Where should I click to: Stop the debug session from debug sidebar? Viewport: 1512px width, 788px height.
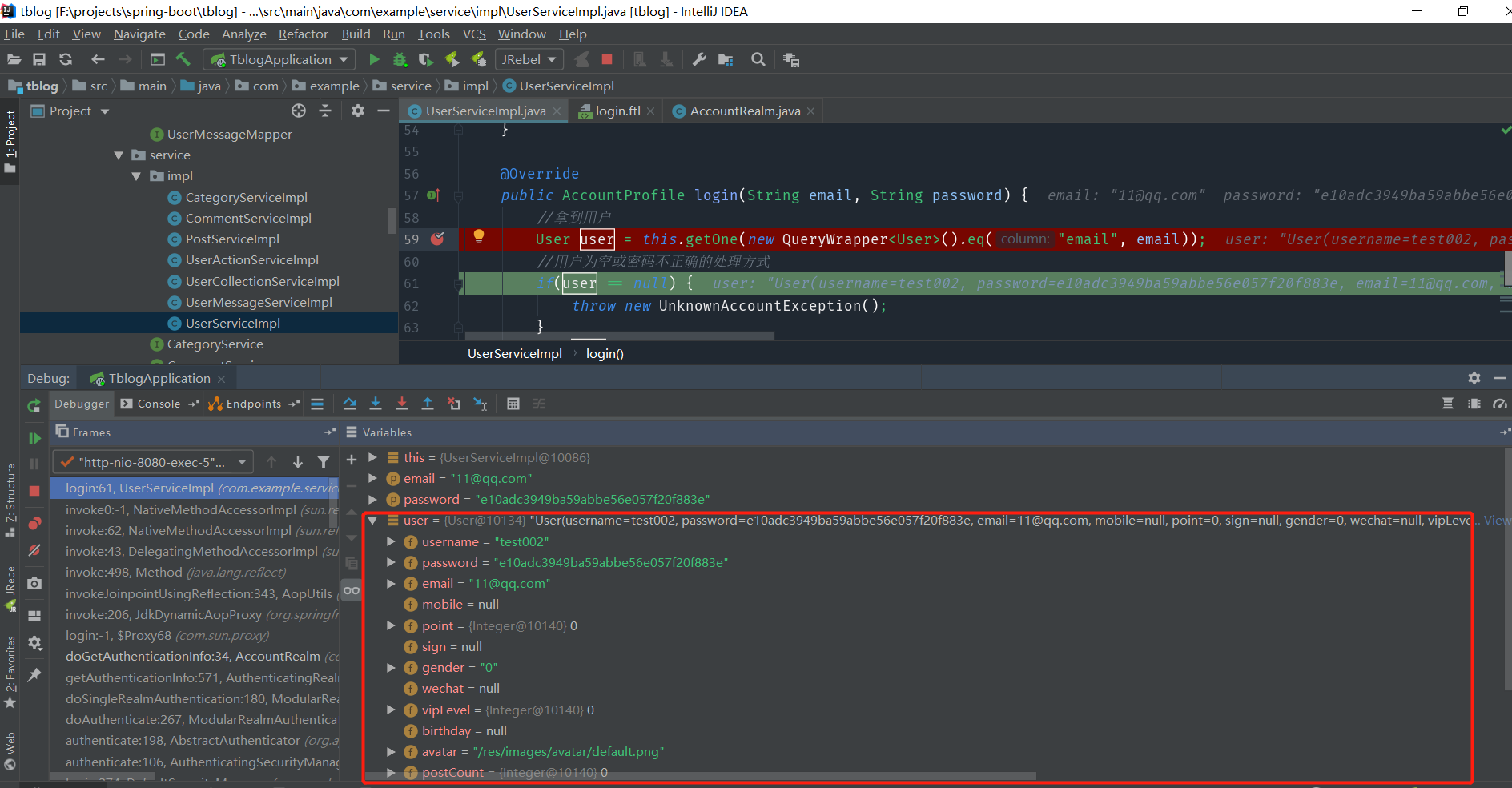point(34,491)
